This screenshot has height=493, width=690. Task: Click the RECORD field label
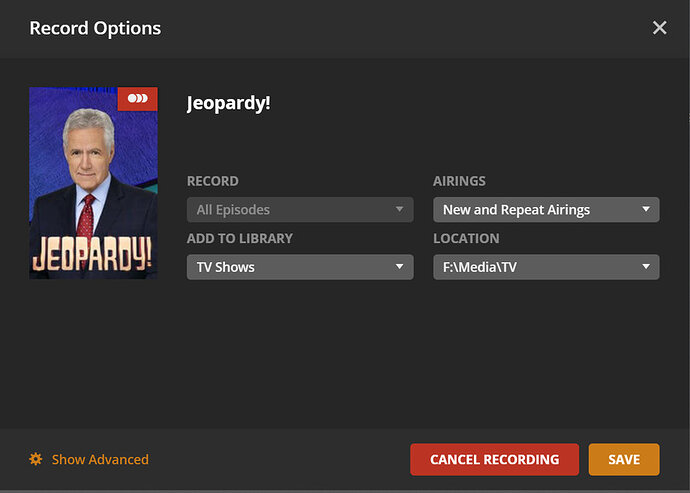click(213, 181)
